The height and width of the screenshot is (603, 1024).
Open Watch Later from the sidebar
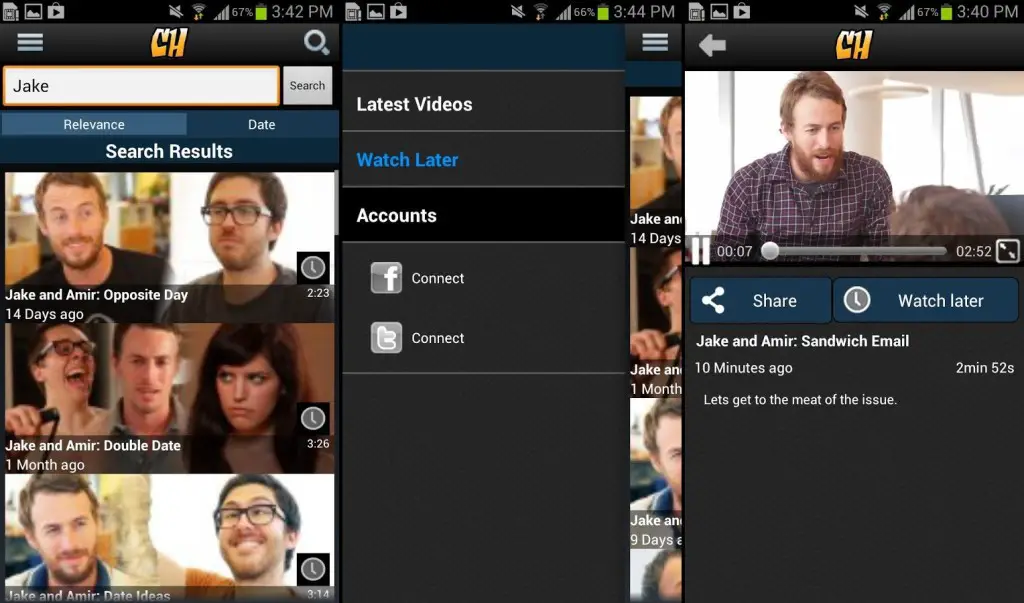point(407,159)
